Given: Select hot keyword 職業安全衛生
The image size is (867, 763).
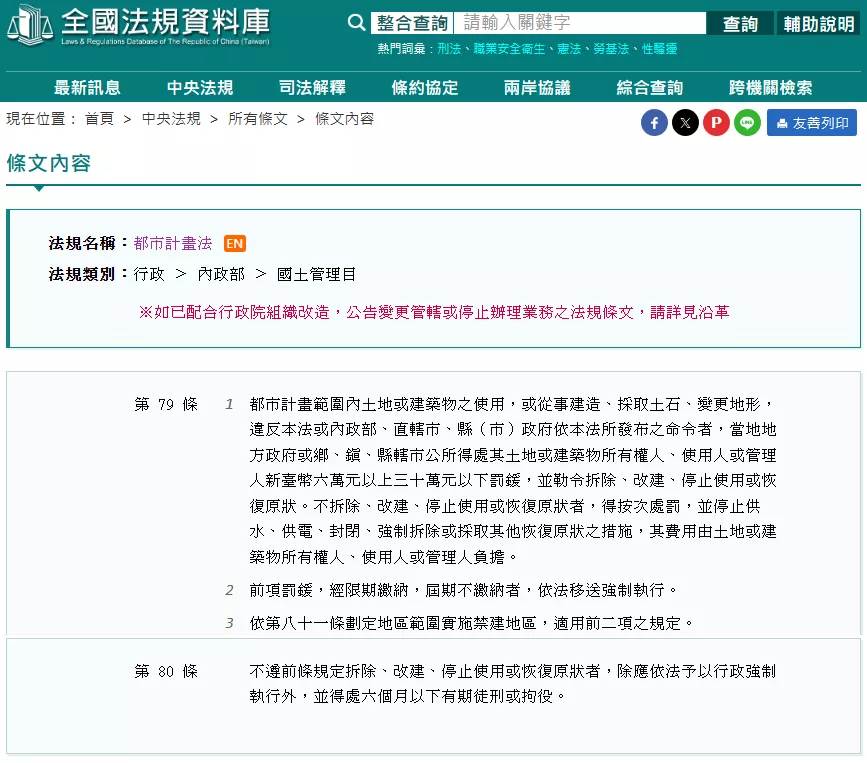Looking at the screenshot, I should pyautogui.click(x=509, y=49).
